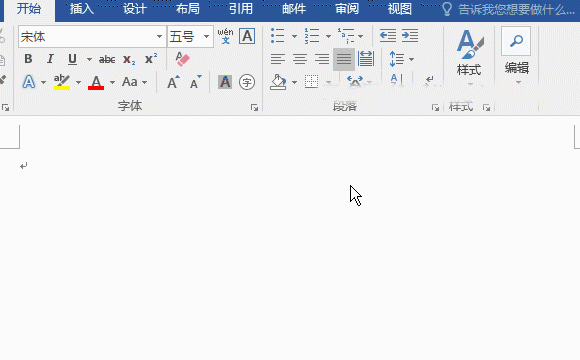
Task: Click enclosed character icon
Action: tap(247, 82)
